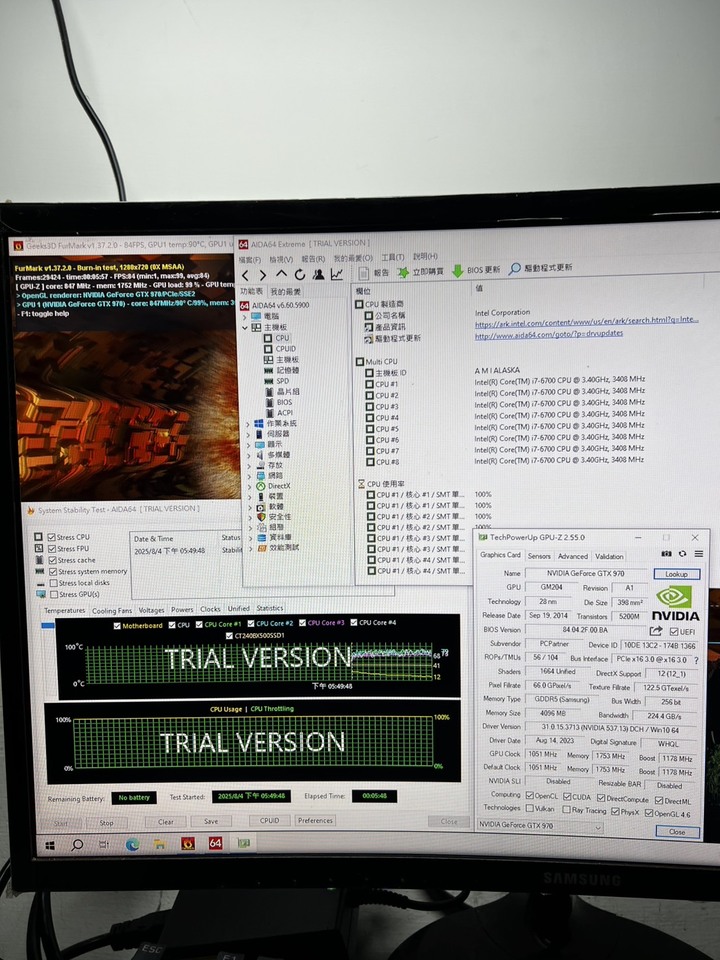The width and height of the screenshot is (720, 960).
Task: Click GPU-Z Close button
Action: pos(677,831)
